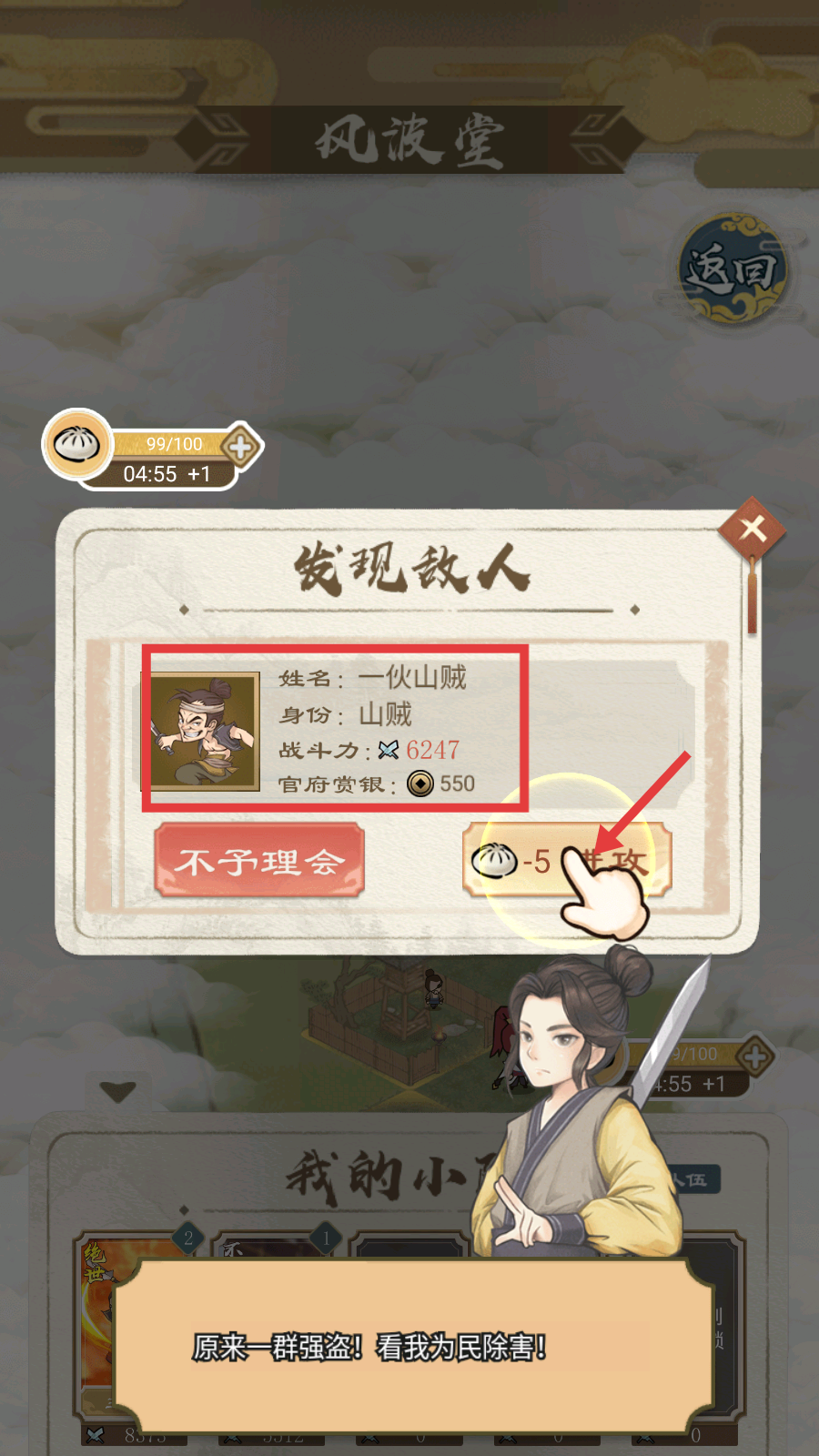Tap the round 返回 return button

pos(733,269)
